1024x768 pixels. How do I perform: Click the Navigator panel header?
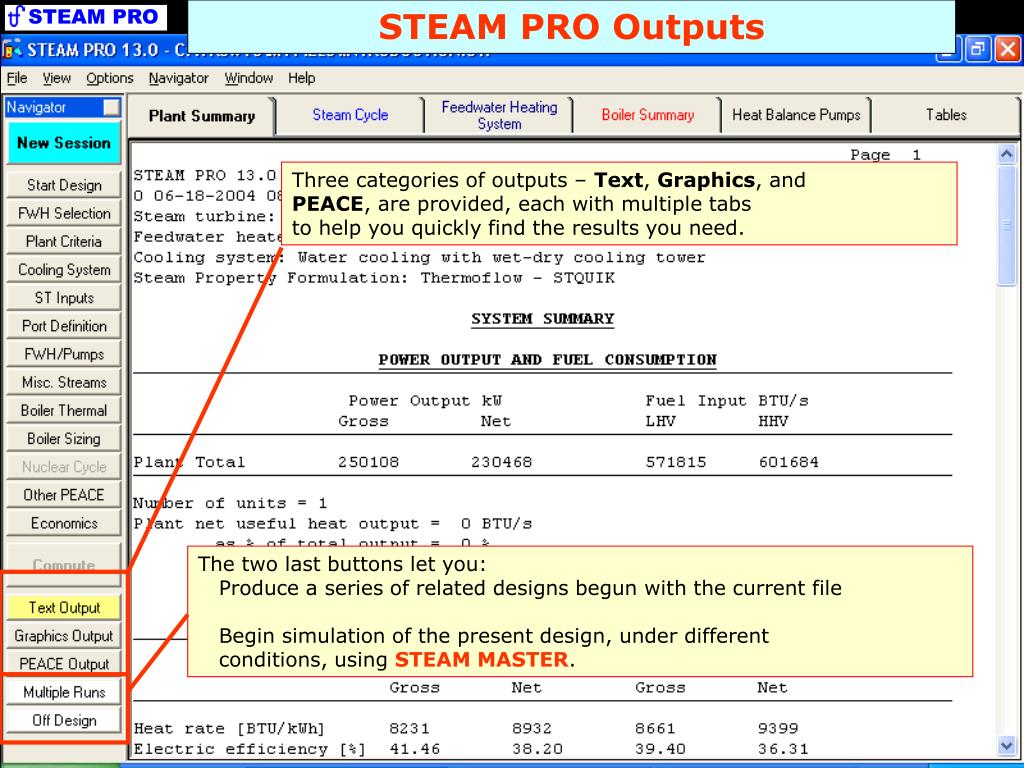(54, 107)
